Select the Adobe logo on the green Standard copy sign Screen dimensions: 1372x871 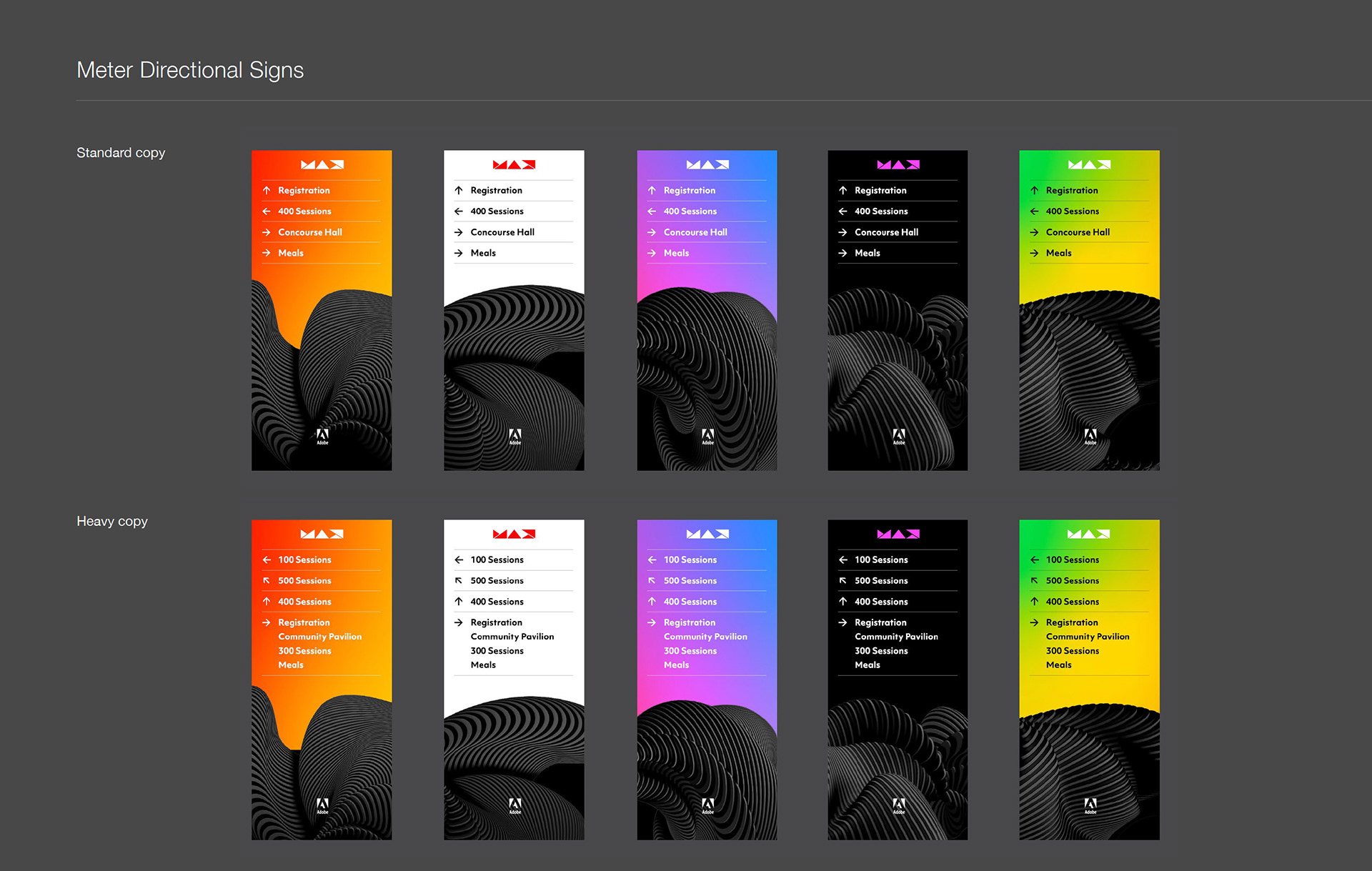coord(1090,437)
